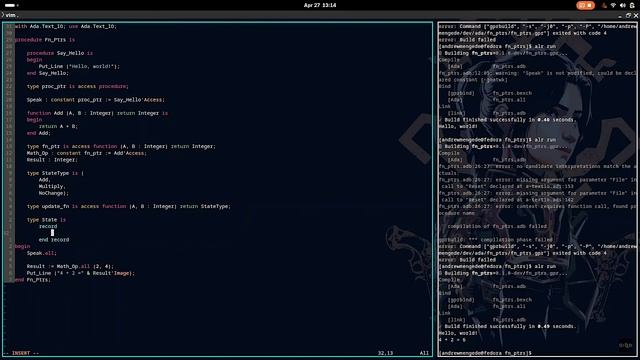Click the Put_Line ("4 + 2 =" line
Screen dimensions: 640x360
81,273
